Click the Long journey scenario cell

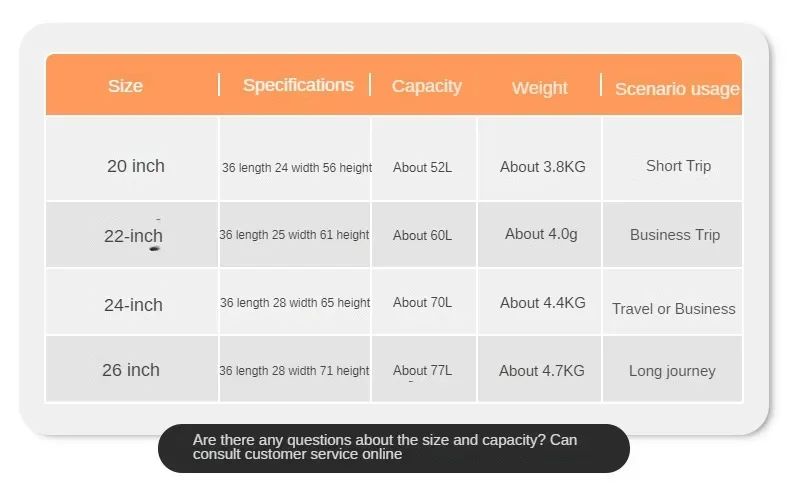pos(672,371)
